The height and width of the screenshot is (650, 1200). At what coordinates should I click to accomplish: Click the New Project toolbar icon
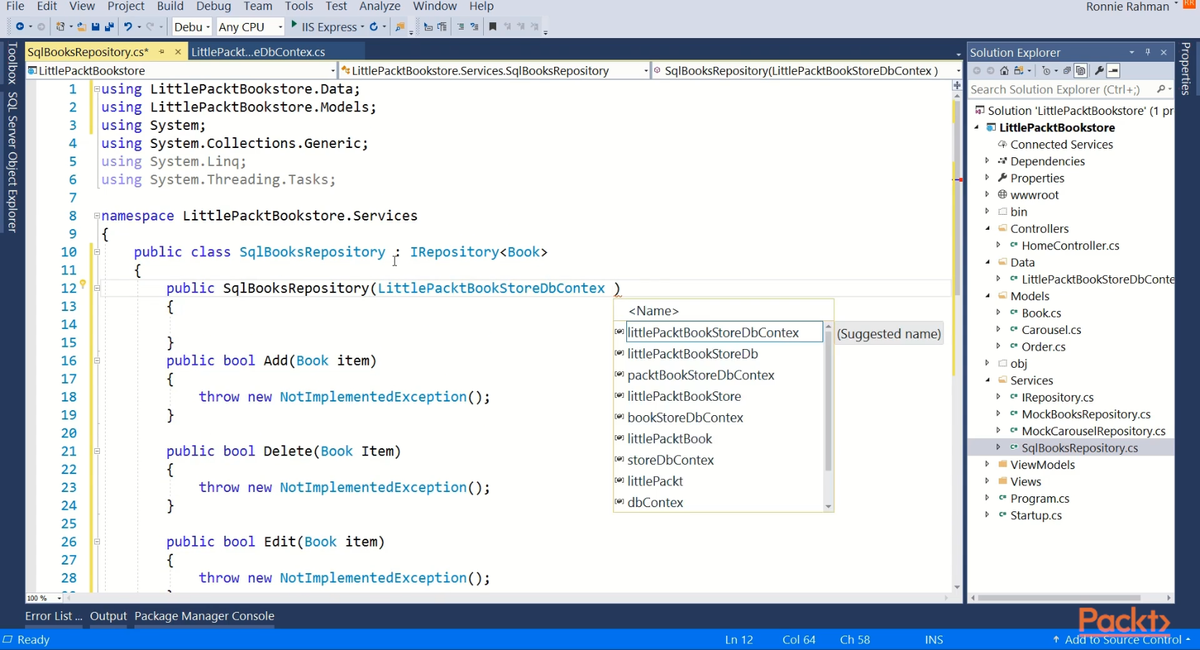61,26
